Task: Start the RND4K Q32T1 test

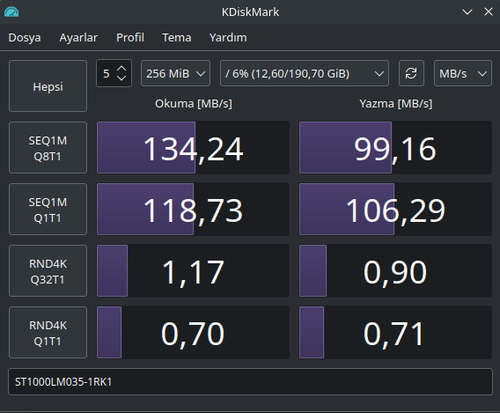Action: [48, 271]
